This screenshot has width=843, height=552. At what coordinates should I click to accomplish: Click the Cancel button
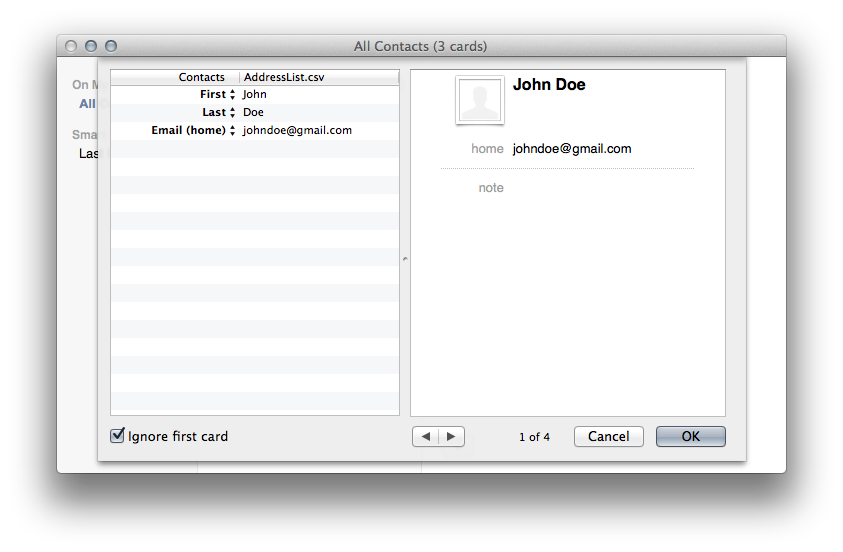[x=609, y=436]
